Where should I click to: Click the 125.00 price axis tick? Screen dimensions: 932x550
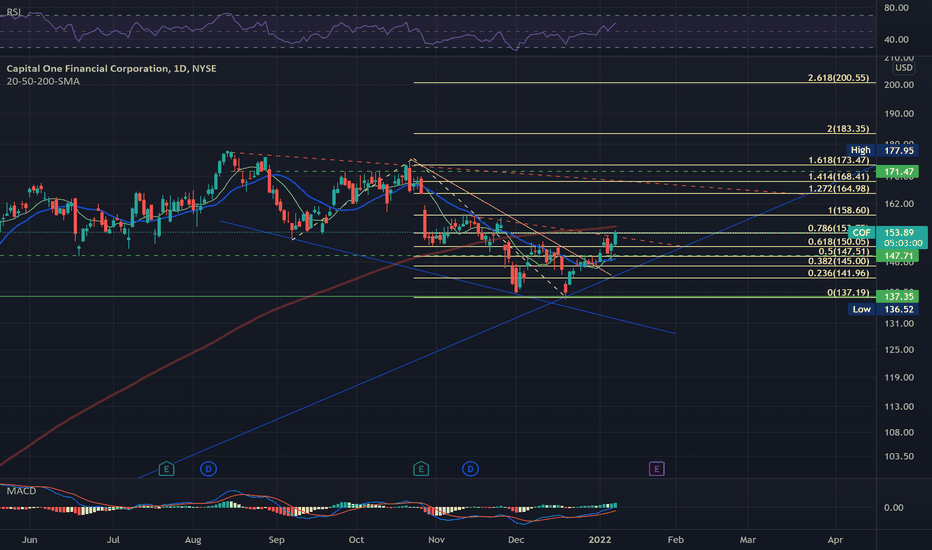tap(899, 350)
